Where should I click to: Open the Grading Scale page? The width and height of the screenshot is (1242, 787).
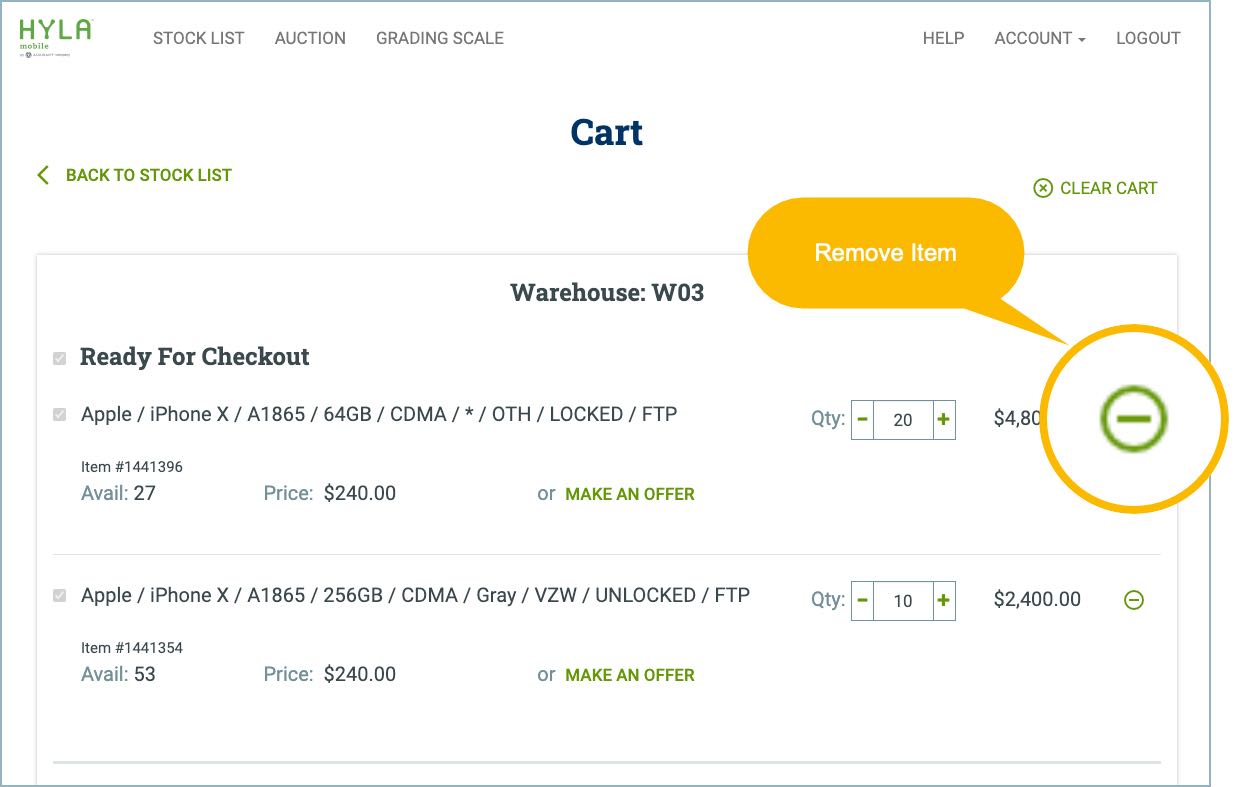pos(440,38)
